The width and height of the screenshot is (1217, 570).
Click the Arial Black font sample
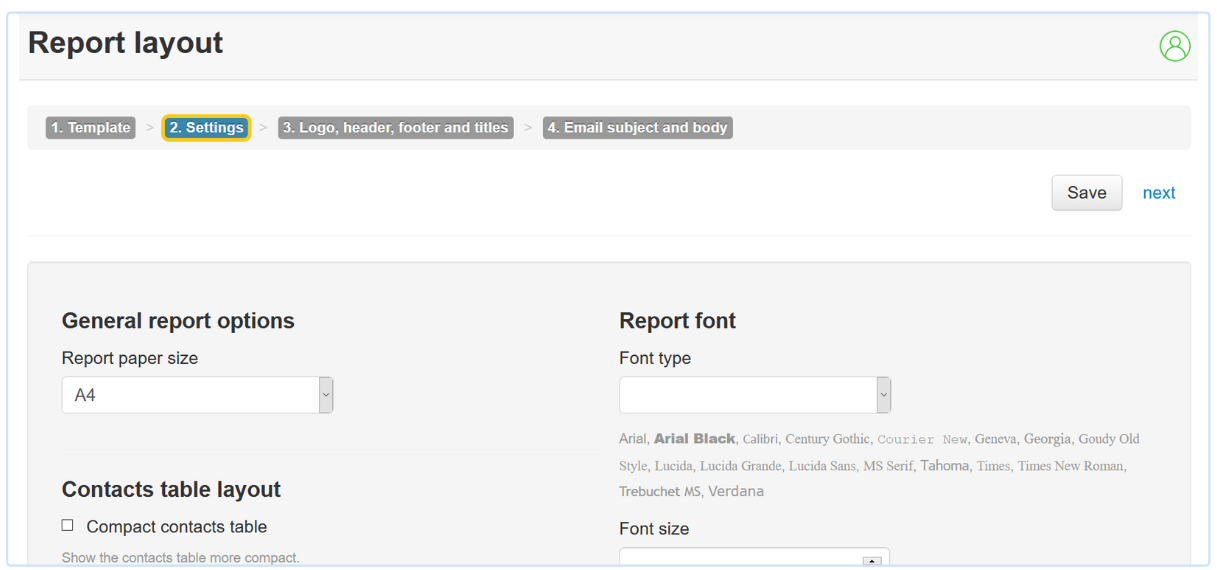694,439
